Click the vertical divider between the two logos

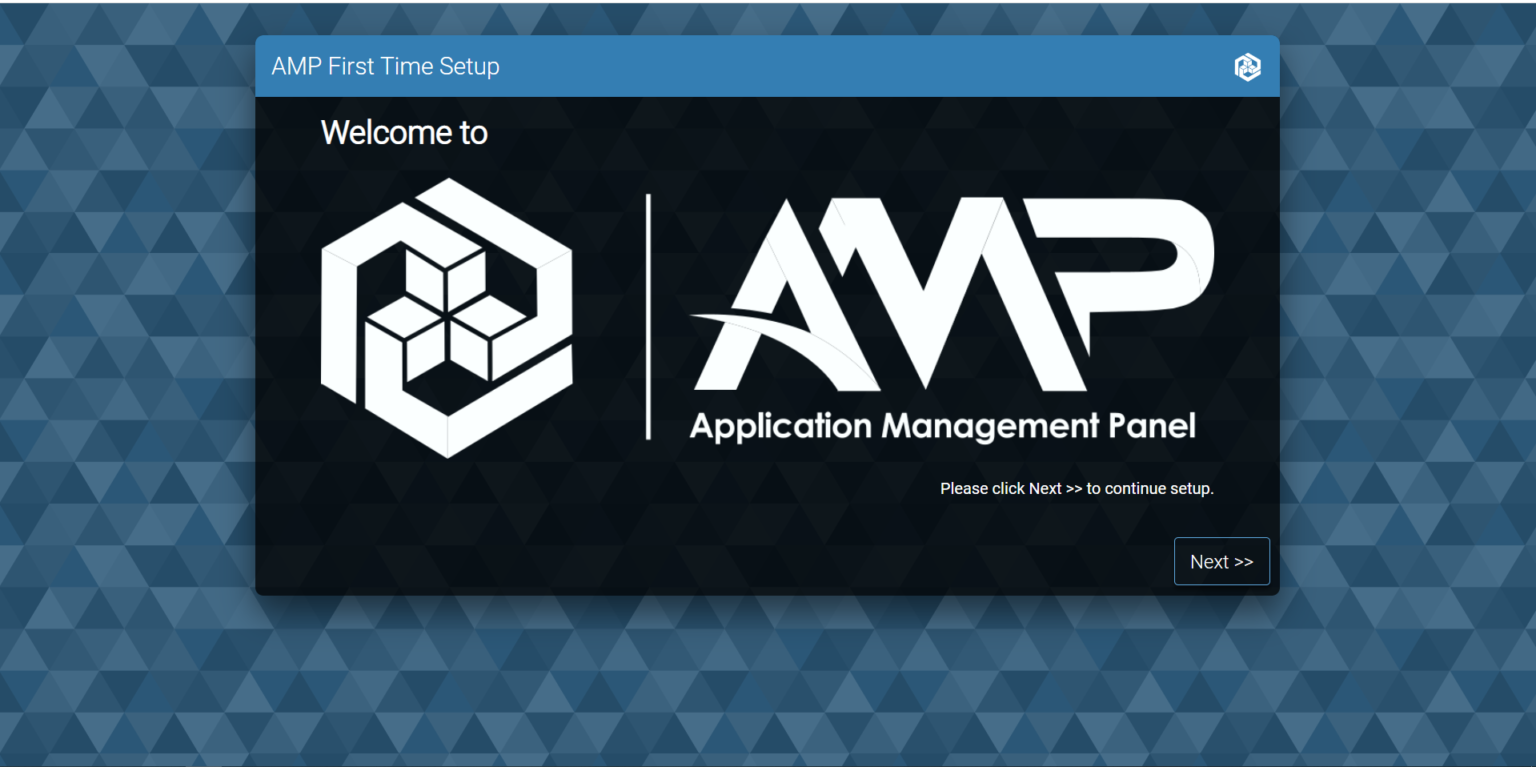pyautogui.click(x=649, y=315)
